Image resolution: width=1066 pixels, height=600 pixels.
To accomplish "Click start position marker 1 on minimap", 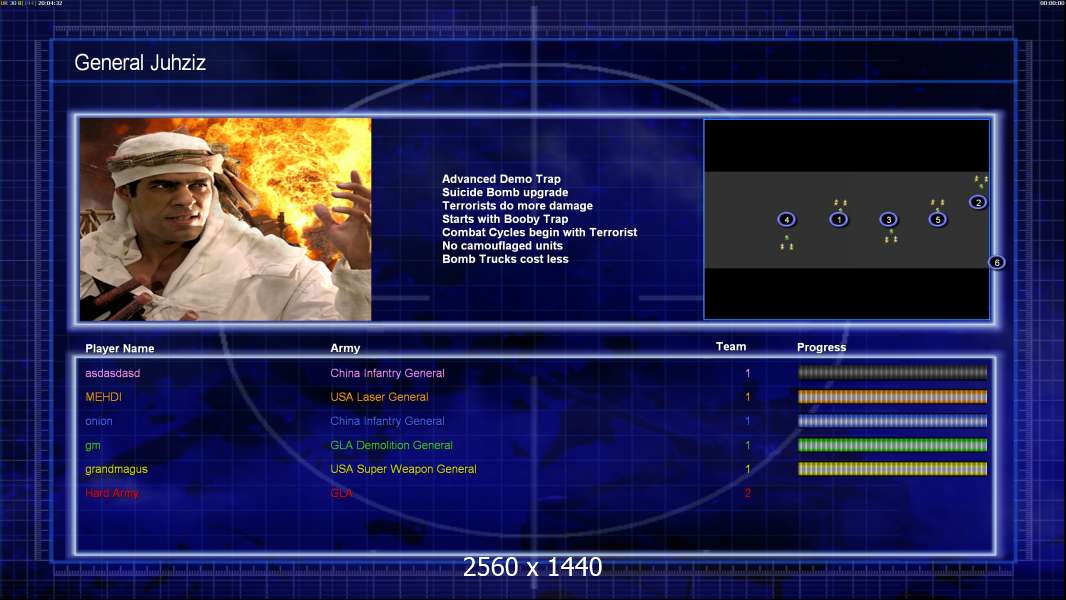I will tap(839, 219).
